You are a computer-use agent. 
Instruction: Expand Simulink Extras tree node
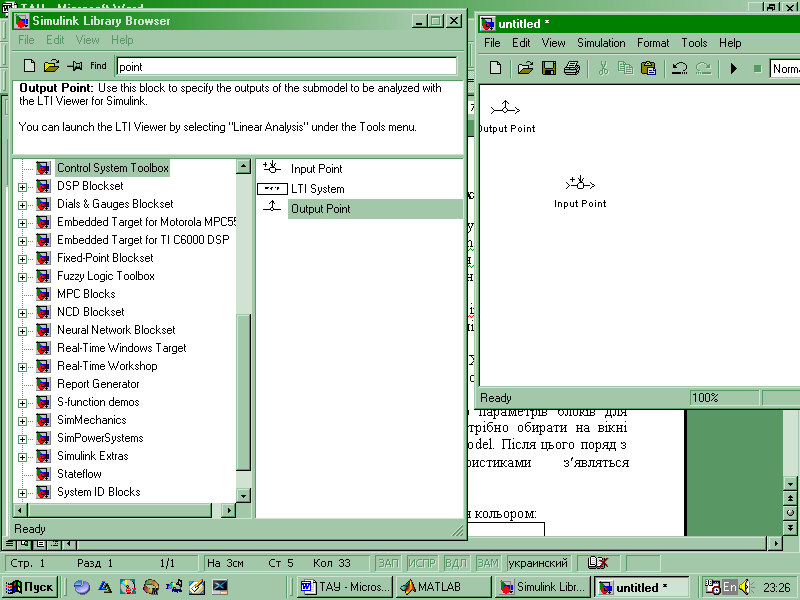pyautogui.click(x=22, y=457)
